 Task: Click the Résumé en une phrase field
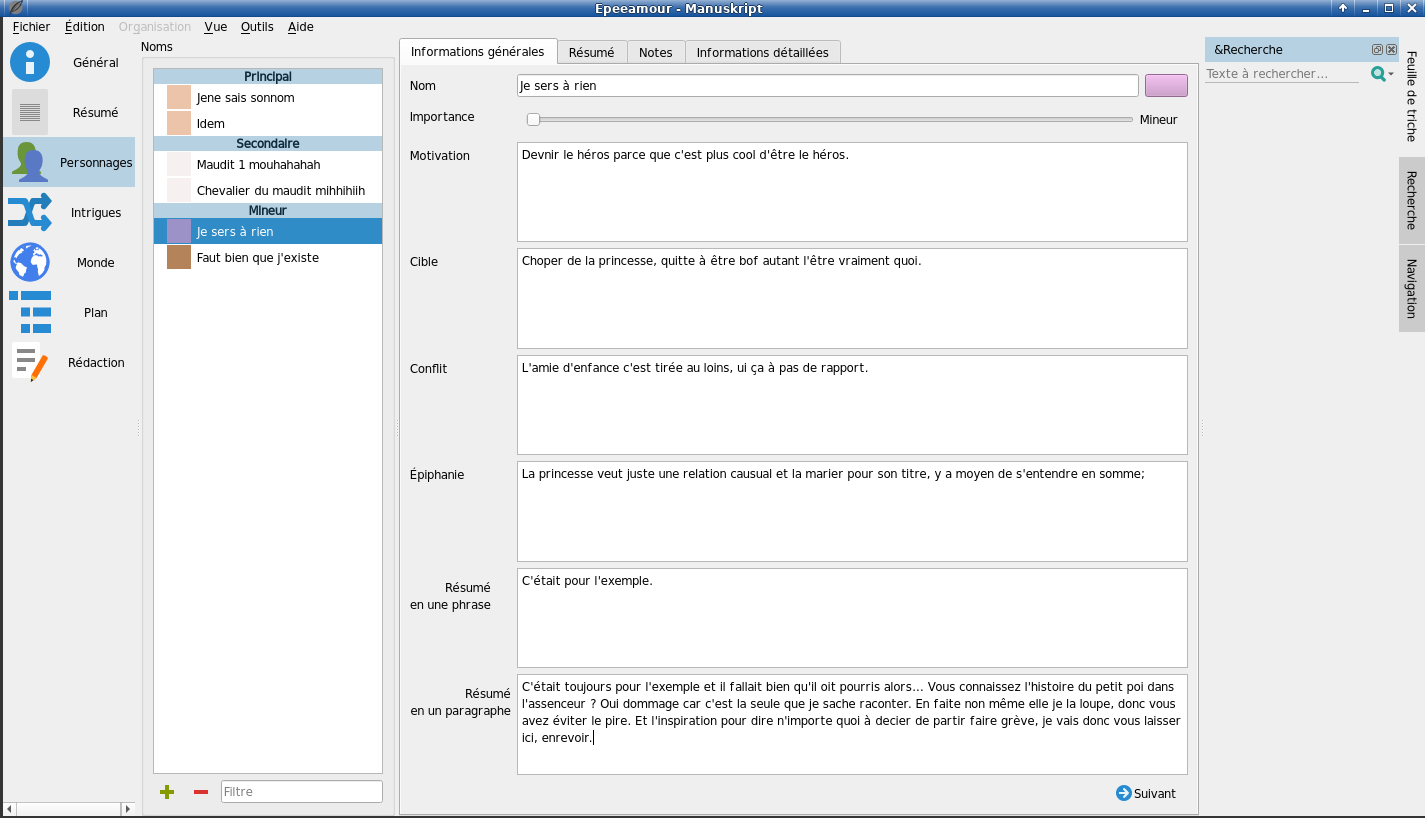coord(852,618)
